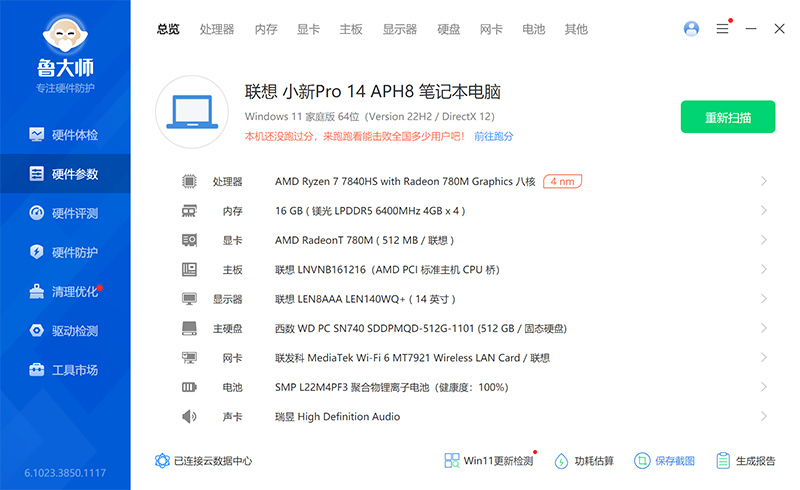The height and width of the screenshot is (490, 800).
Task: Follow the 前往跑分 link
Action: click(493, 136)
